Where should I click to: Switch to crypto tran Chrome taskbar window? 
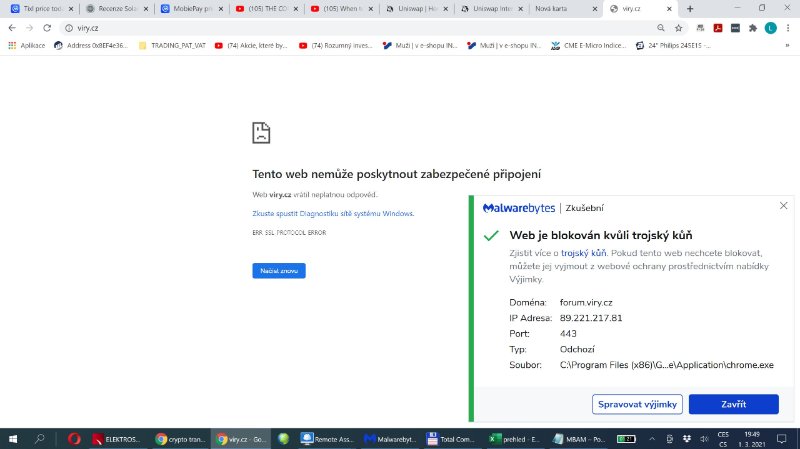(180, 439)
